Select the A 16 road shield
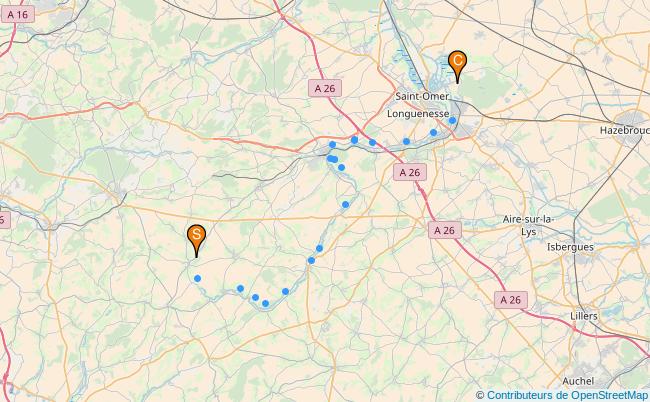Viewport: 650px width, 402px height. [x=18, y=15]
